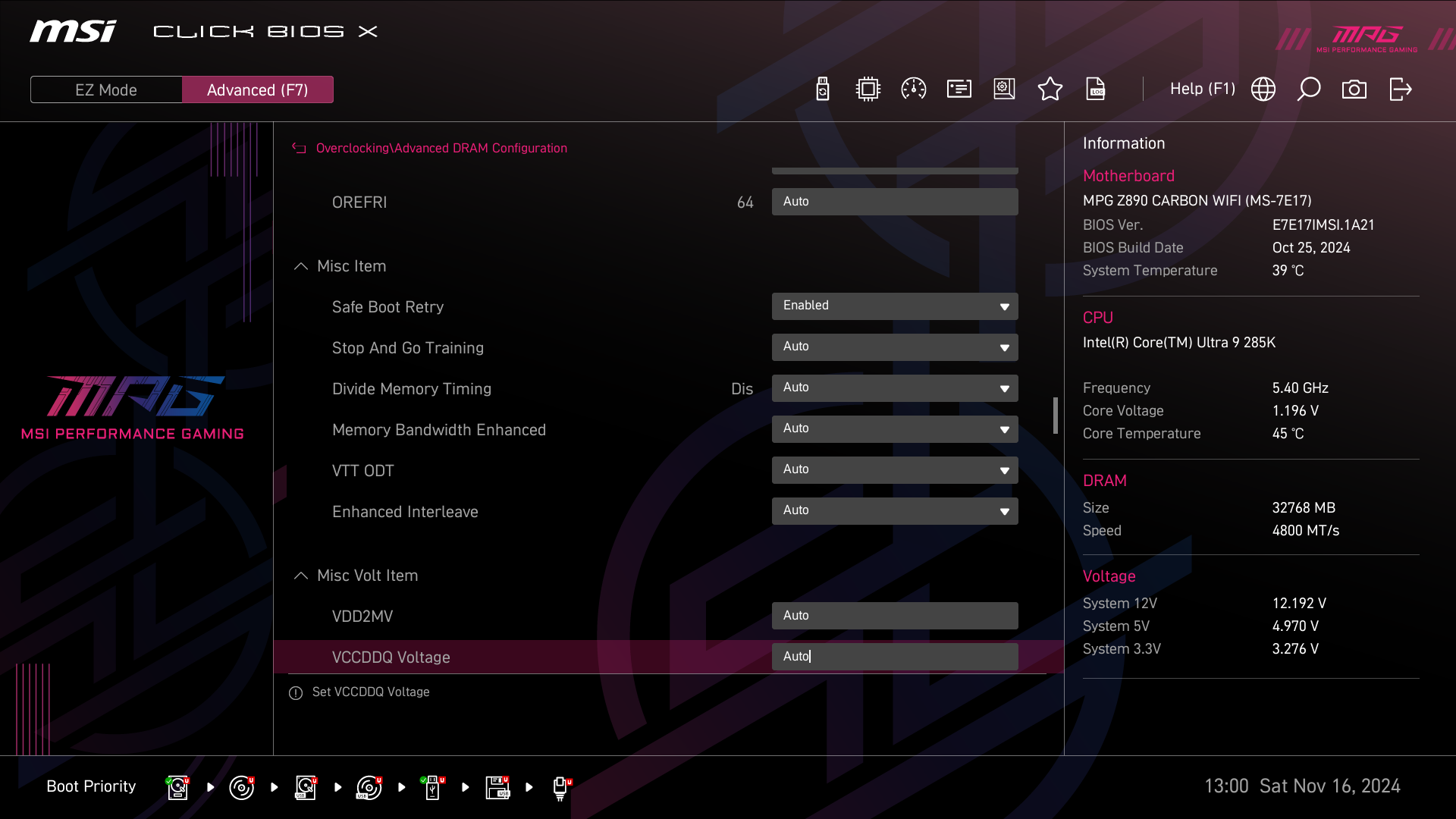Select the Advanced (F7) mode tab
1456x819 pixels.
click(x=258, y=89)
